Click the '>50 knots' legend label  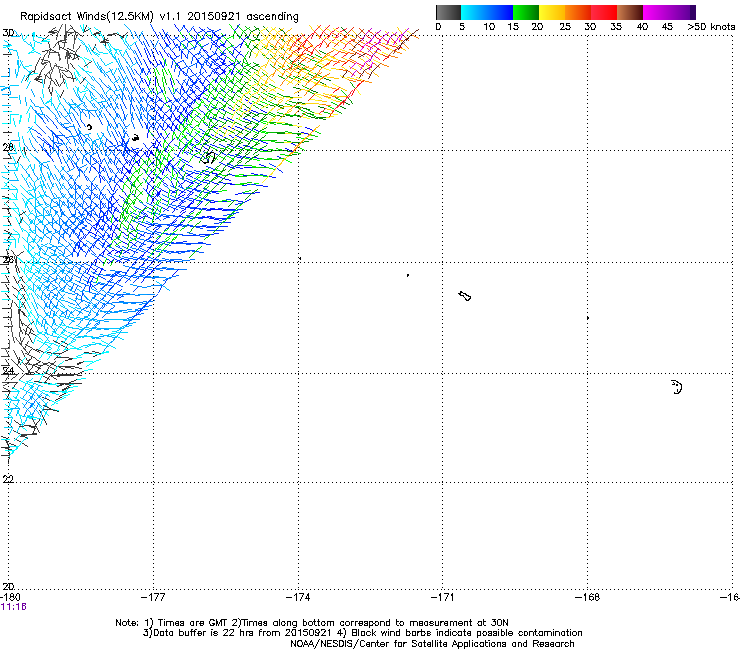(x=711, y=27)
